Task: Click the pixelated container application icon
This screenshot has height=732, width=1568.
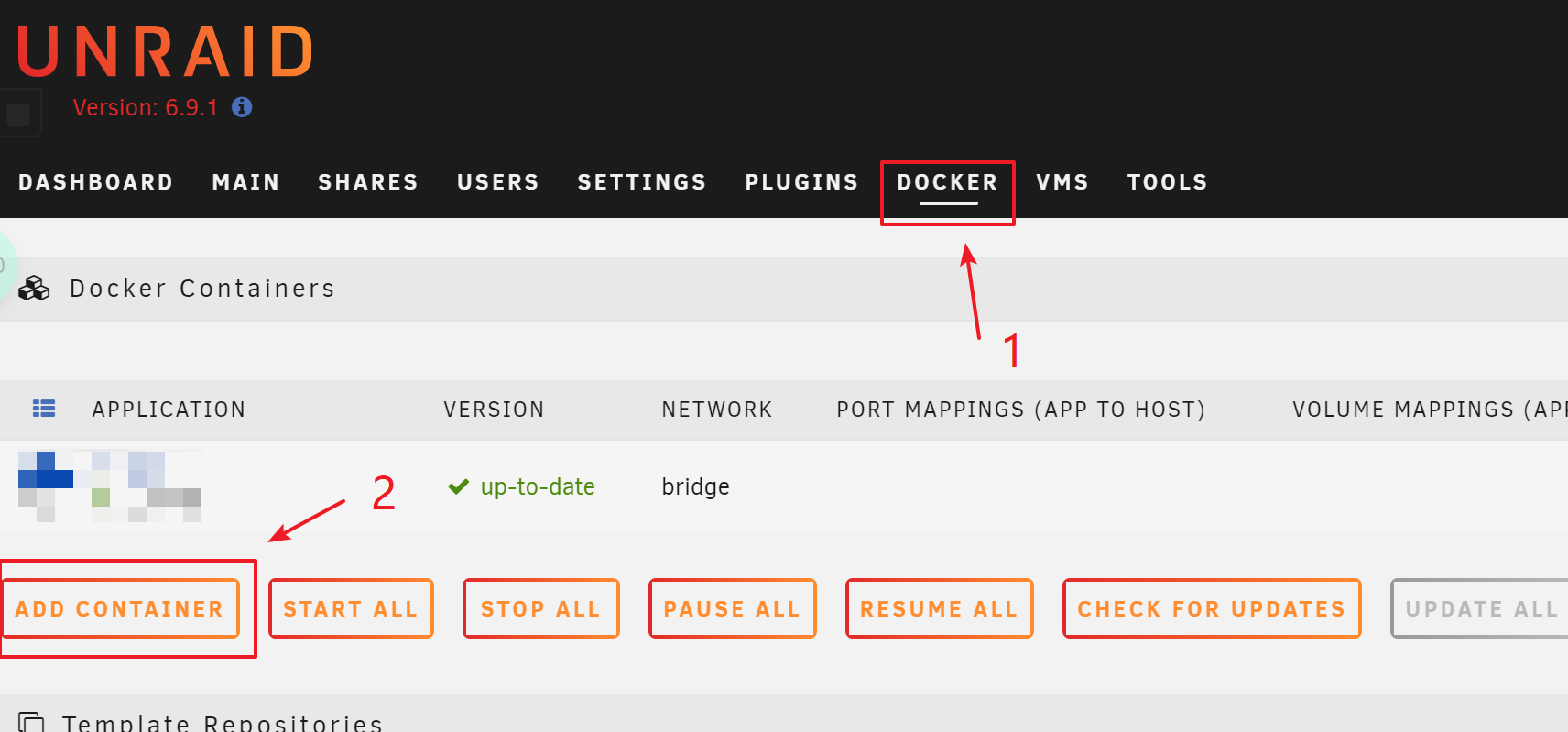Action: pyautogui.click(x=110, y=486)
